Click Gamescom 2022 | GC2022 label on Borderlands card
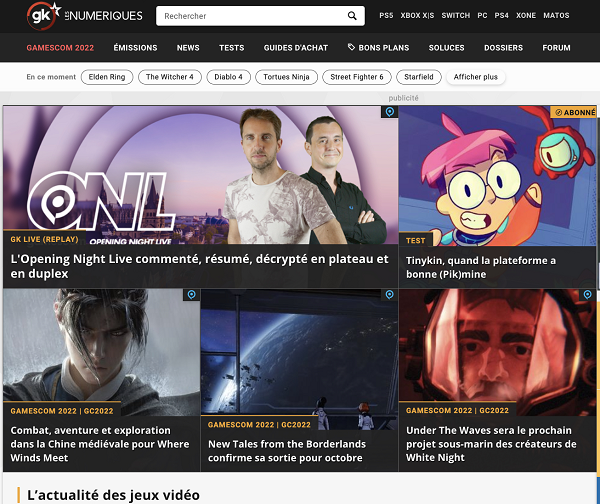The width and height of the screenshot is (600, 504). tap(259, 425)
